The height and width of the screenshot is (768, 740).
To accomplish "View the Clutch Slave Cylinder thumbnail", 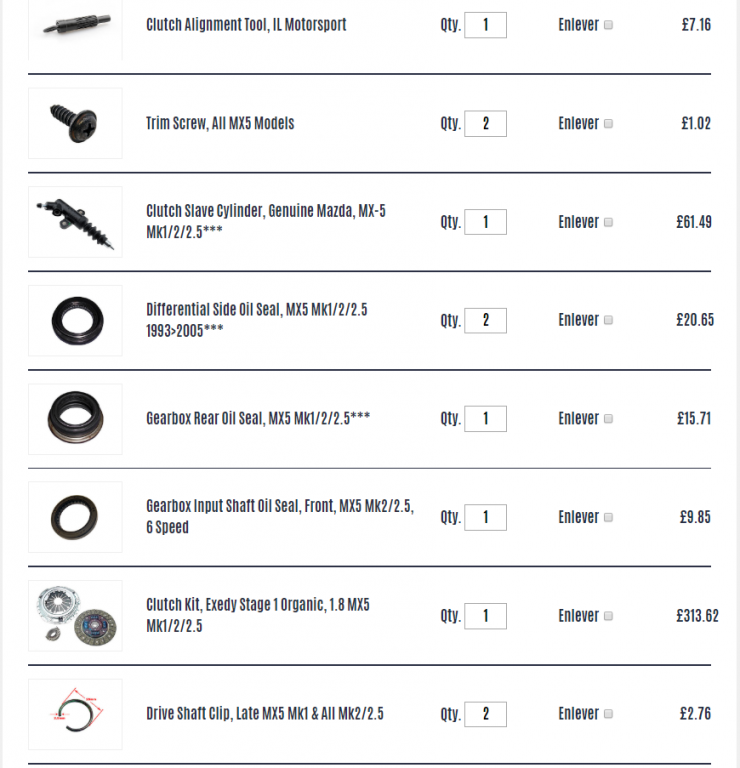I will pos(75,222).
